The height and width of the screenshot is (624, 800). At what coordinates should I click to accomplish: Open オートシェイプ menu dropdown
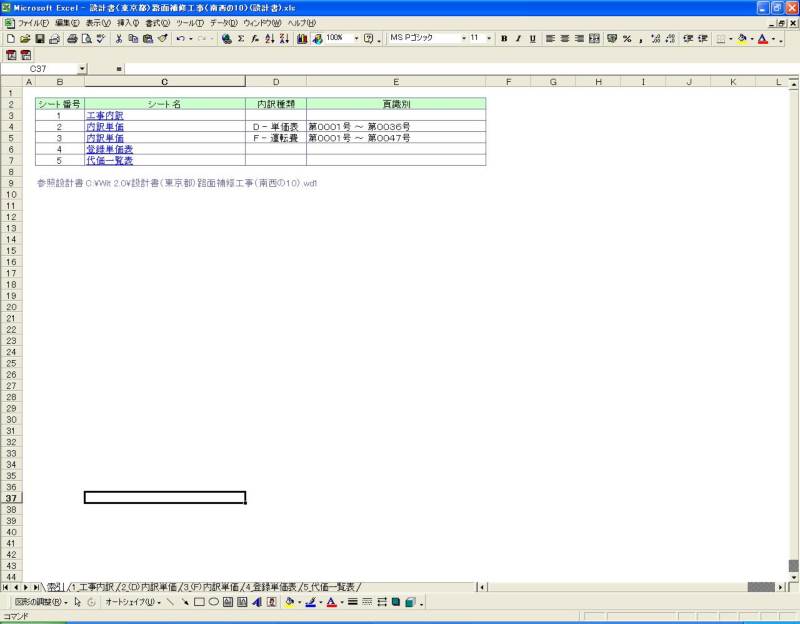point(133,603)
